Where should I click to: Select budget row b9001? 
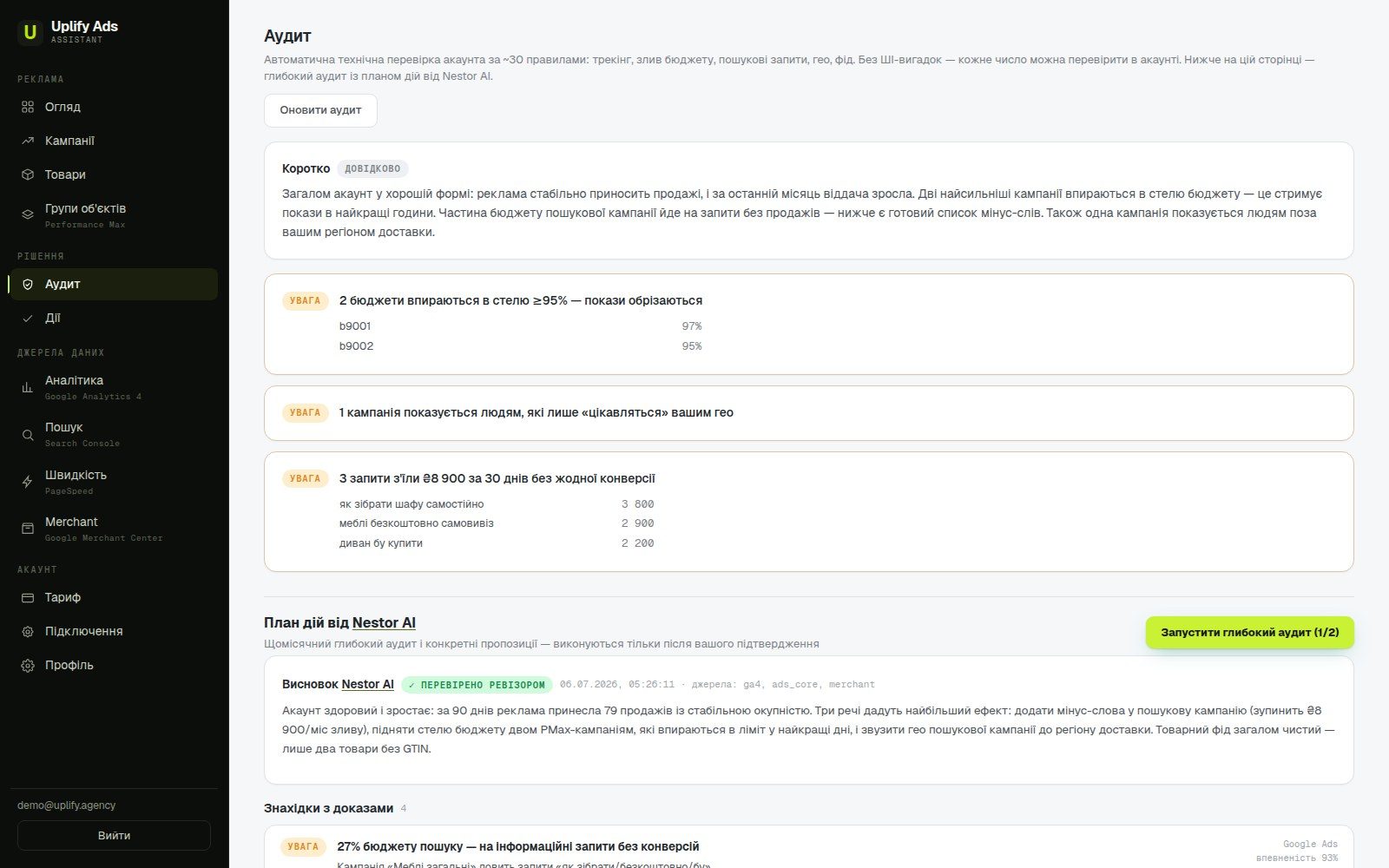(520, 326)
